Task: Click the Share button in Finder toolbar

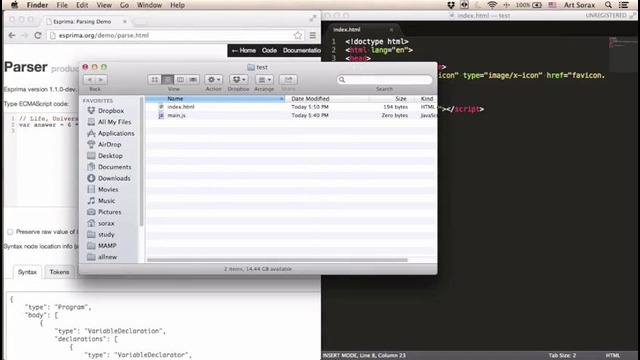Action: 288,80
